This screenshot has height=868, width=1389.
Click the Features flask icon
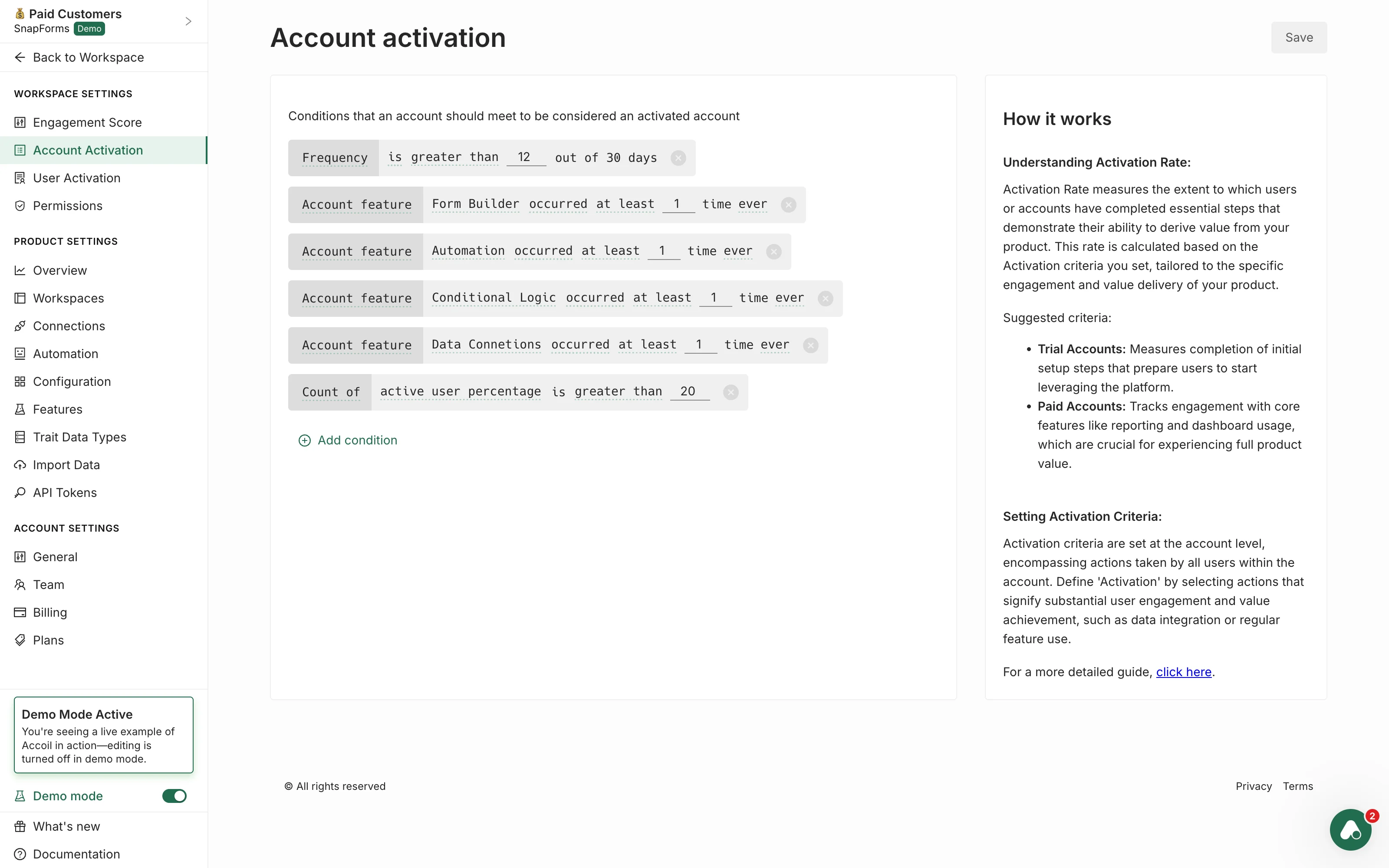point(20,409)
